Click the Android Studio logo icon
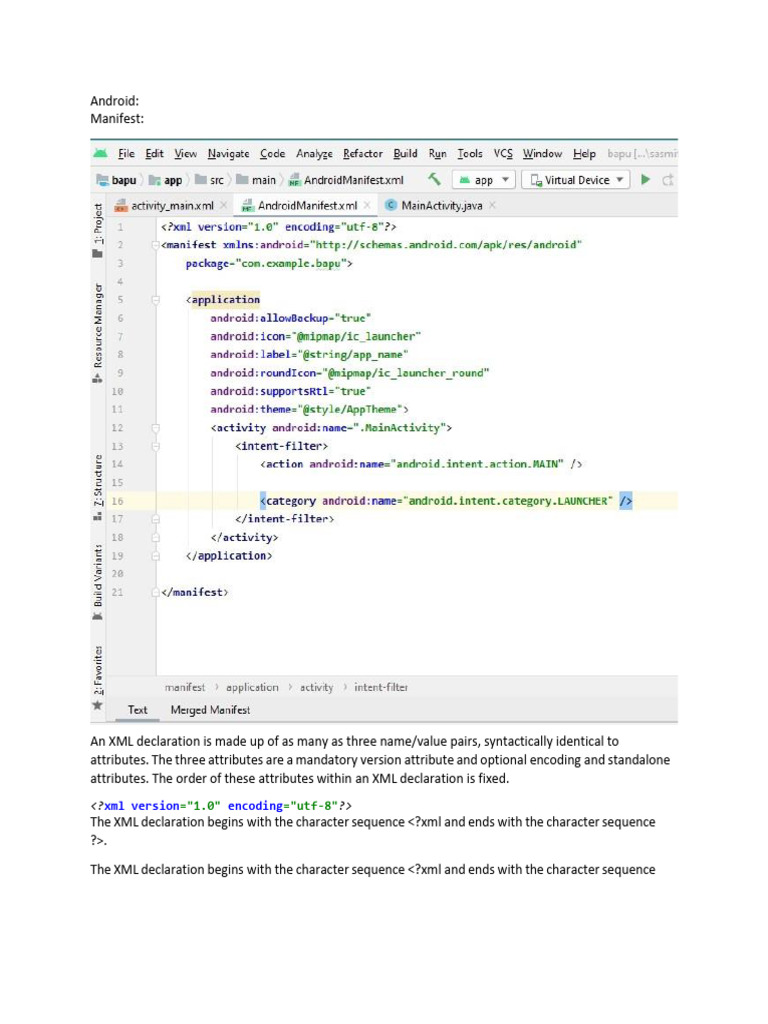 (100, 154)
